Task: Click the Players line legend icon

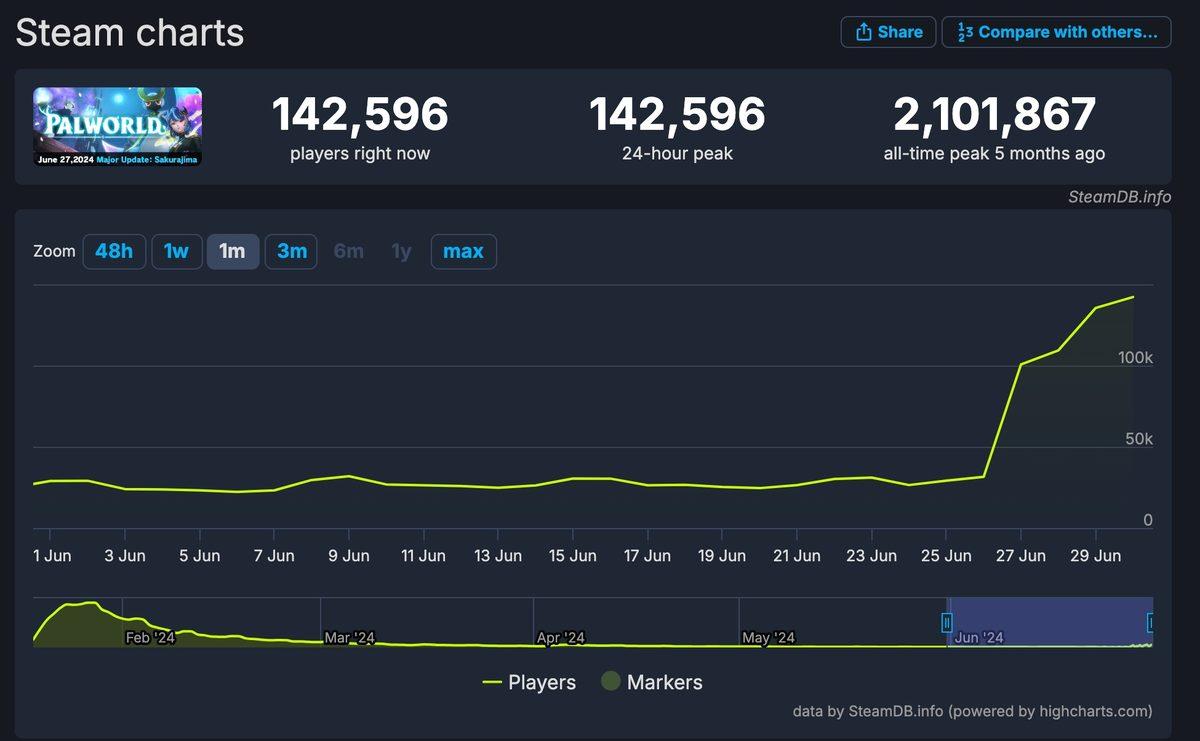Action: click(491, 682)
